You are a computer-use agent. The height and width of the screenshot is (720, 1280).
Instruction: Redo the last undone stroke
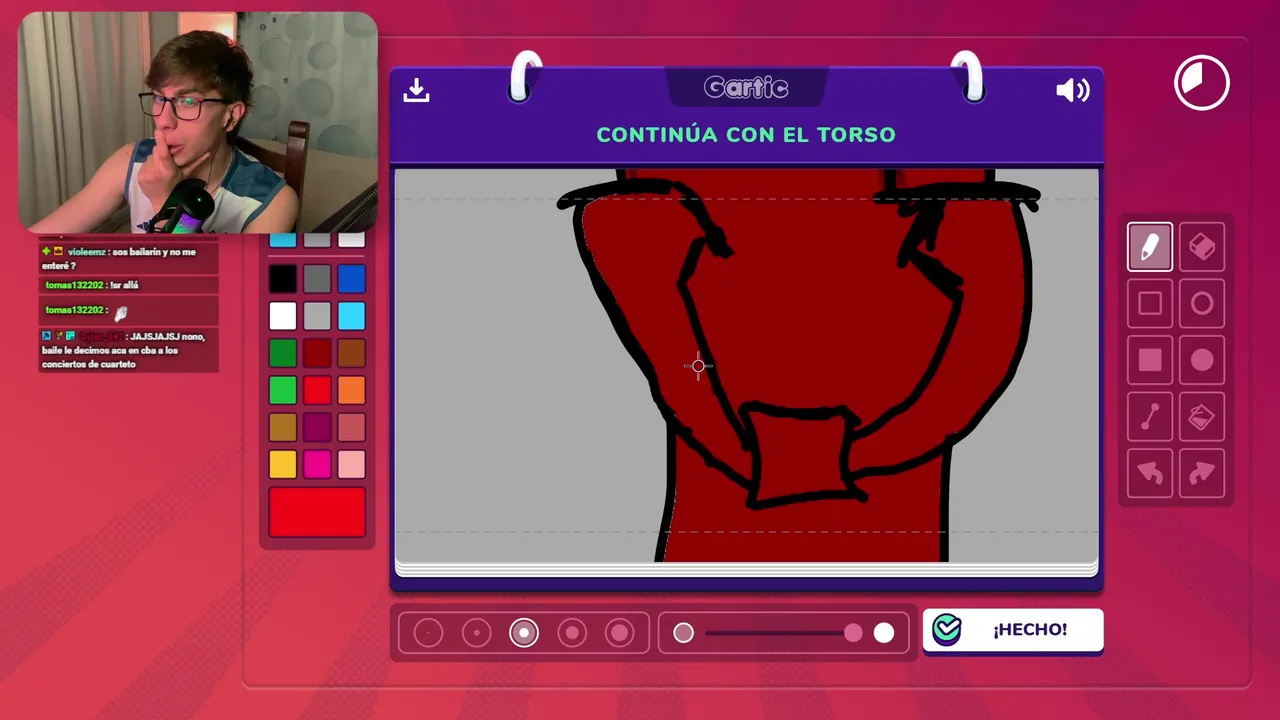tap(1202, 474)
